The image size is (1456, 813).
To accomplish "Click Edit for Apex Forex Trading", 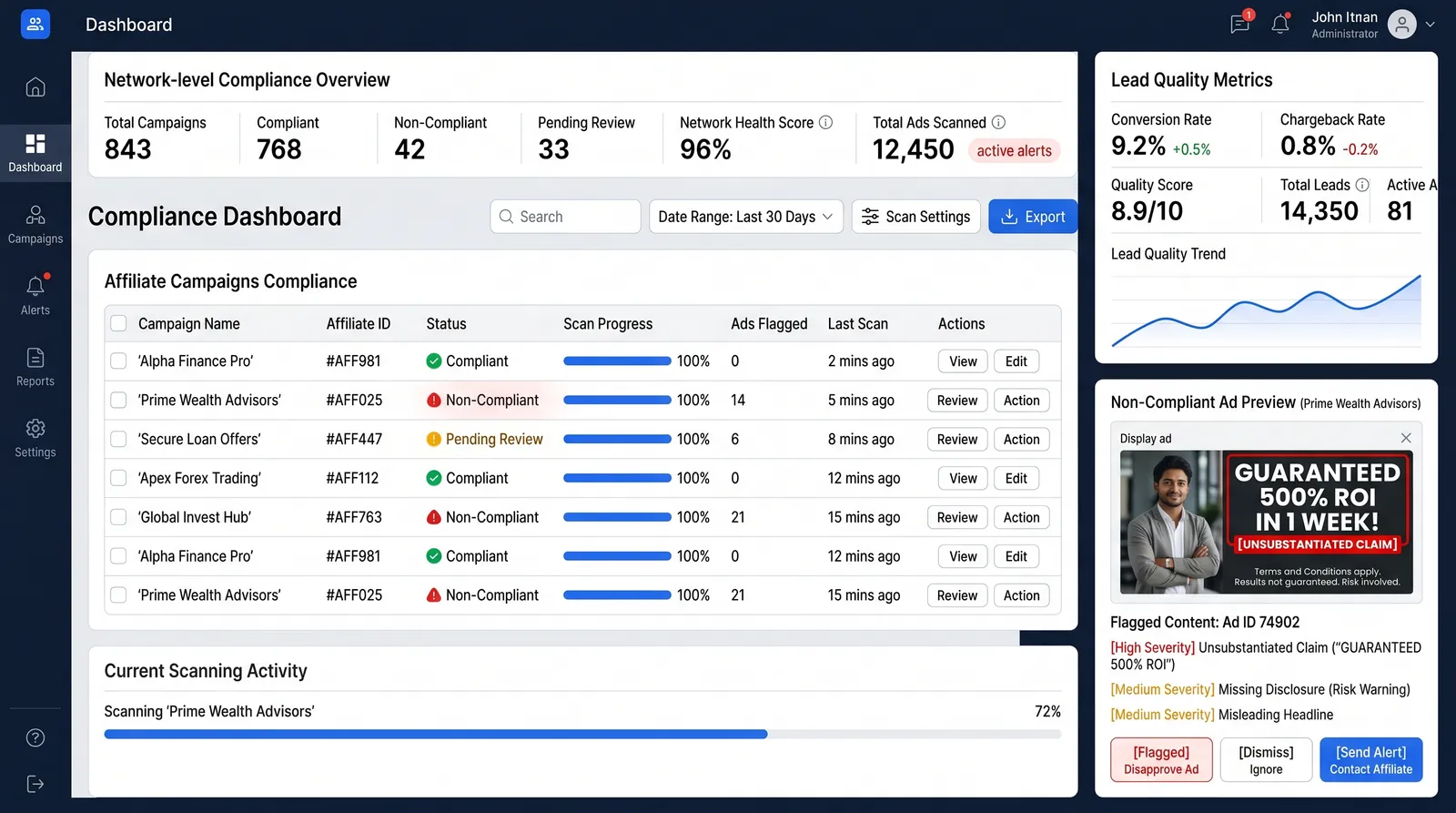I will (x=1016, y=478).
